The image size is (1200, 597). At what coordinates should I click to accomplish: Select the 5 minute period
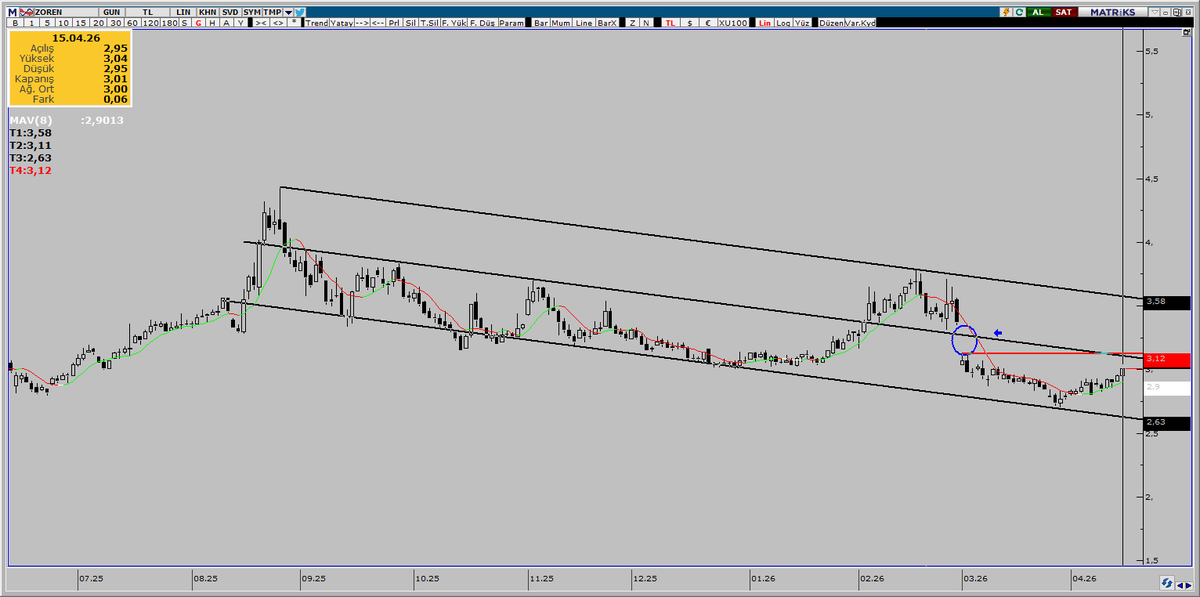47,23
